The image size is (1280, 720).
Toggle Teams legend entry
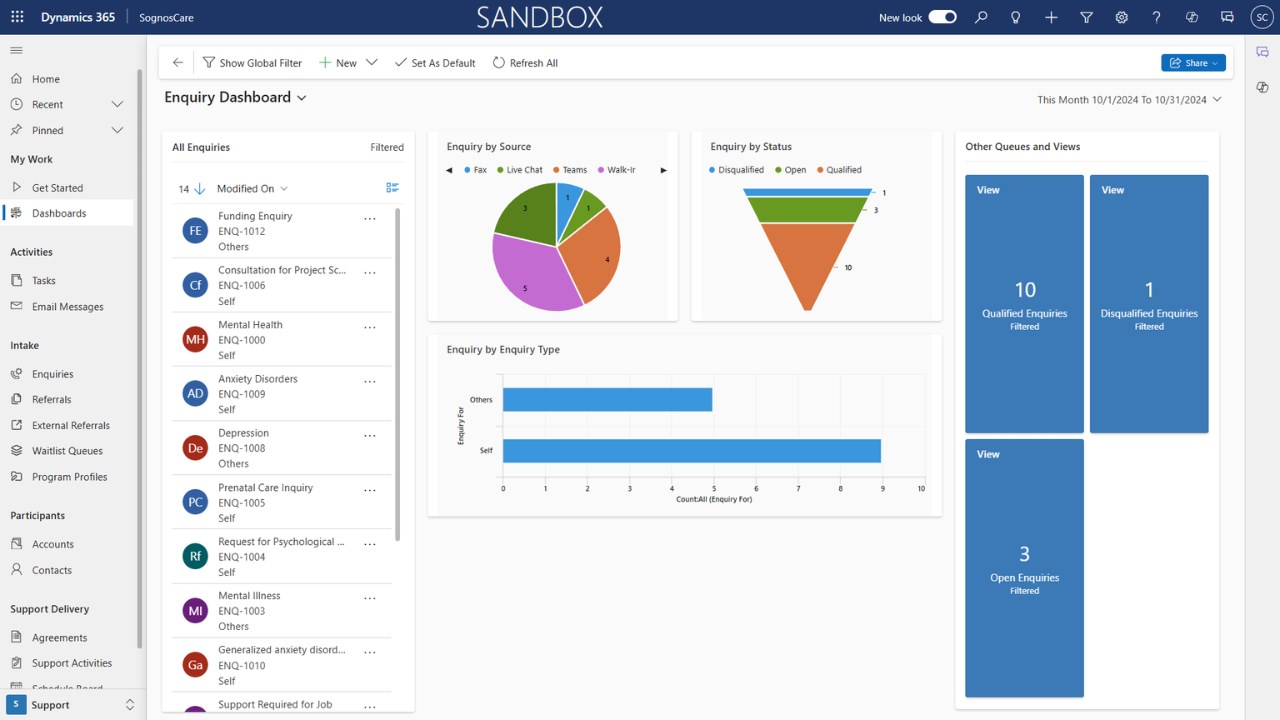[570, 170]
